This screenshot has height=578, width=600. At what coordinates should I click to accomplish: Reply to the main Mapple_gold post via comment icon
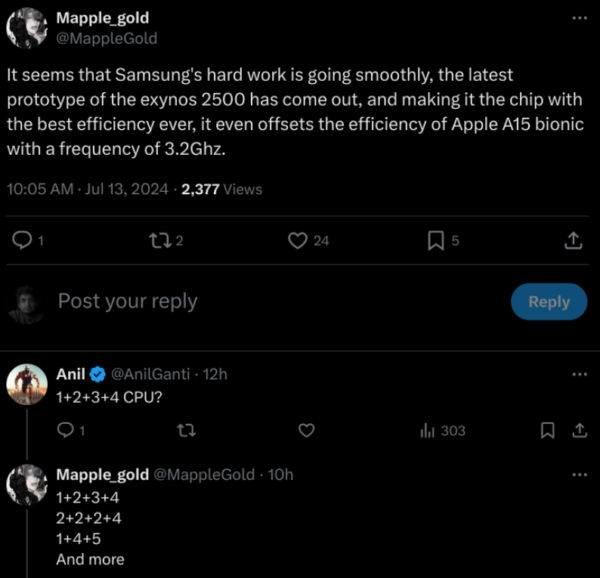point(20,240)
